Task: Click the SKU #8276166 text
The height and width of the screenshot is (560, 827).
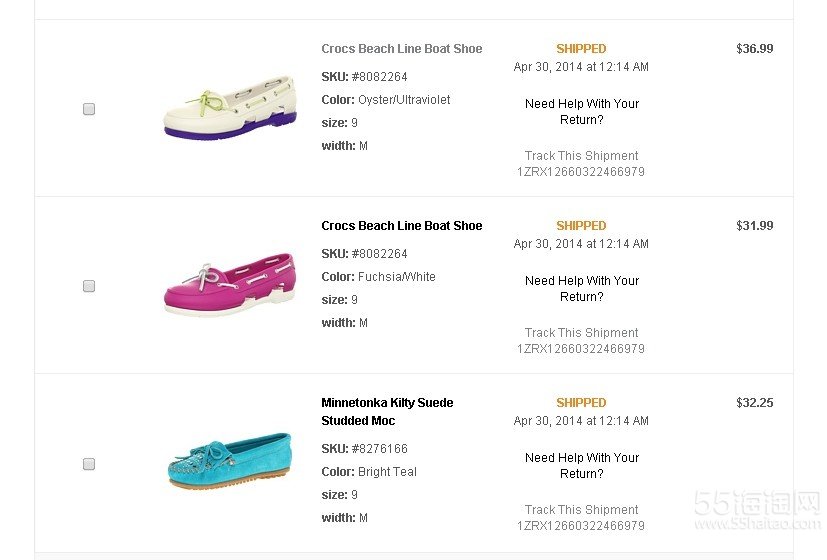Action: 364,449
